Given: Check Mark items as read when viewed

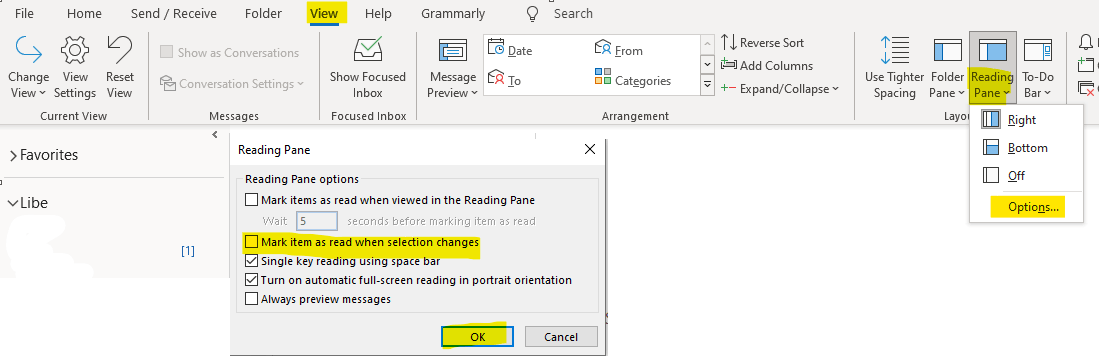Looking at the screenshot, I should [252, 200].
